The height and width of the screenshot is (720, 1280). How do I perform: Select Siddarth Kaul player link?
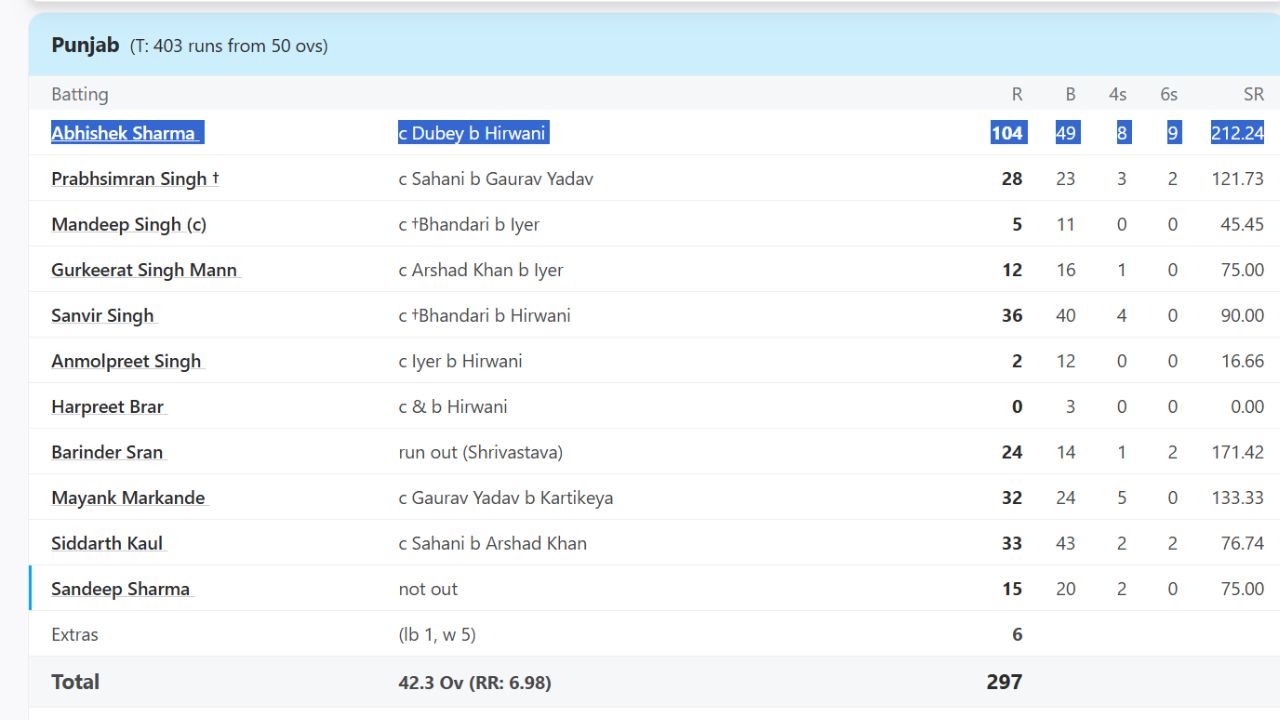pyautogui.click(x=107, y=544)
